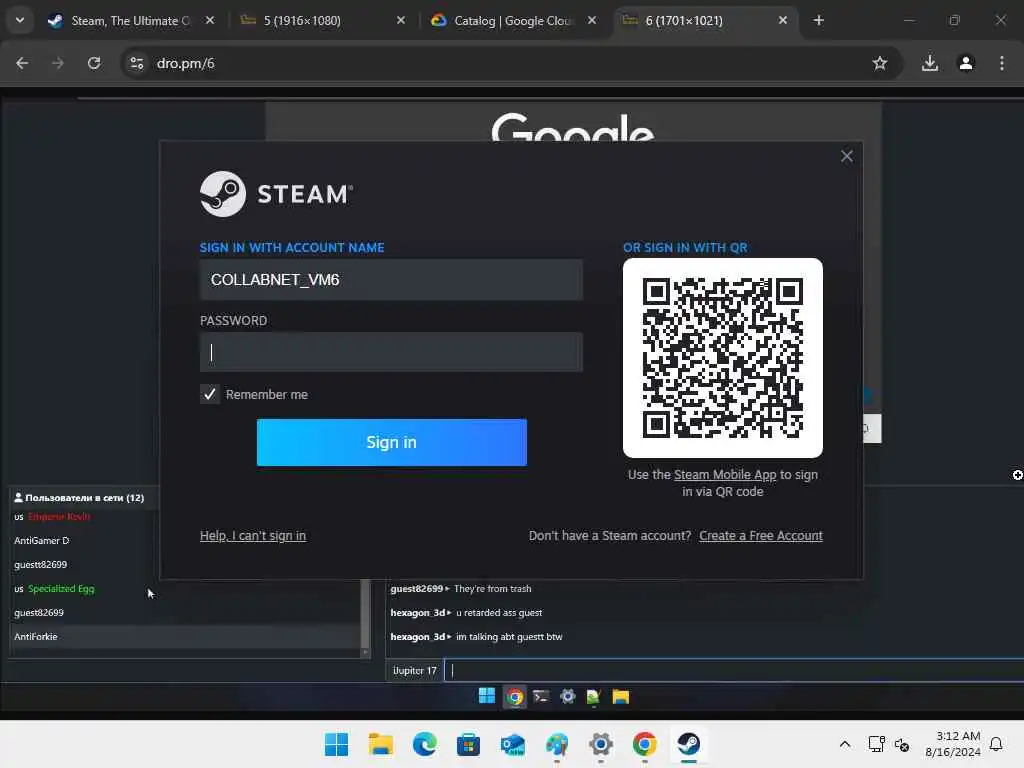Focus the Steam password field

click(391, 353)
